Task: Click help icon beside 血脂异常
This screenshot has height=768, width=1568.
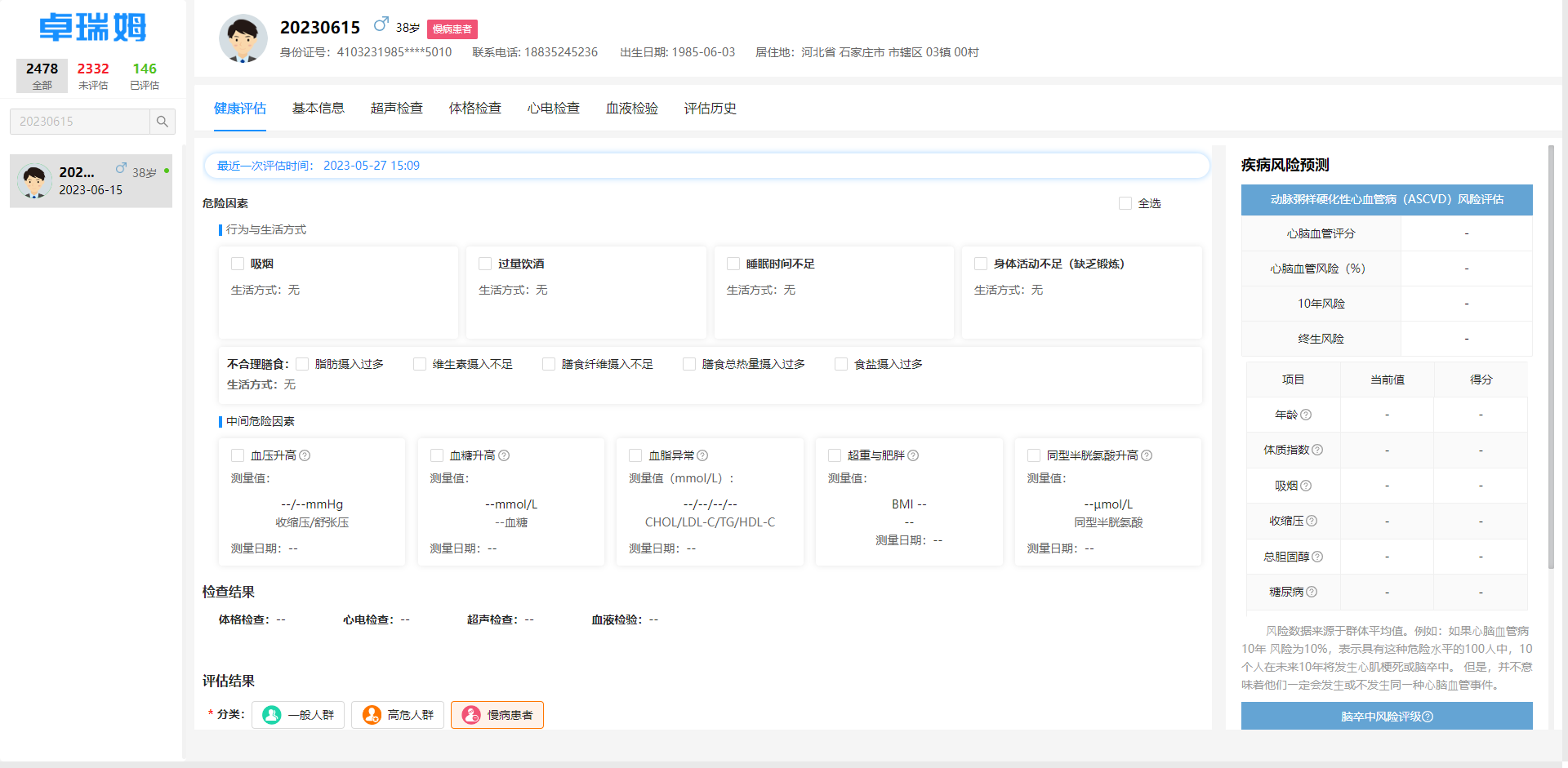Action: pos(702,455)
